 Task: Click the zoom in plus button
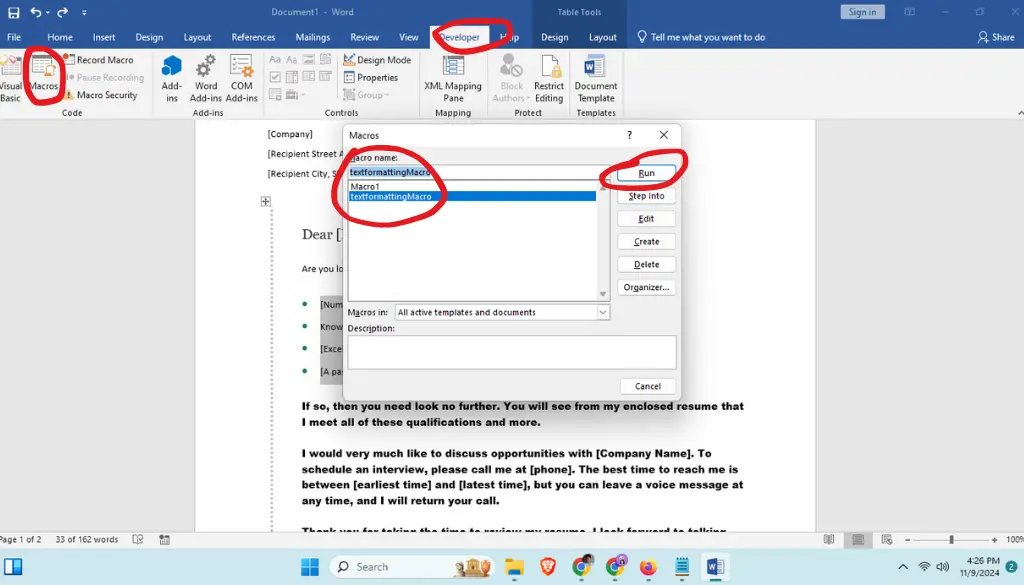coord(994,540)
